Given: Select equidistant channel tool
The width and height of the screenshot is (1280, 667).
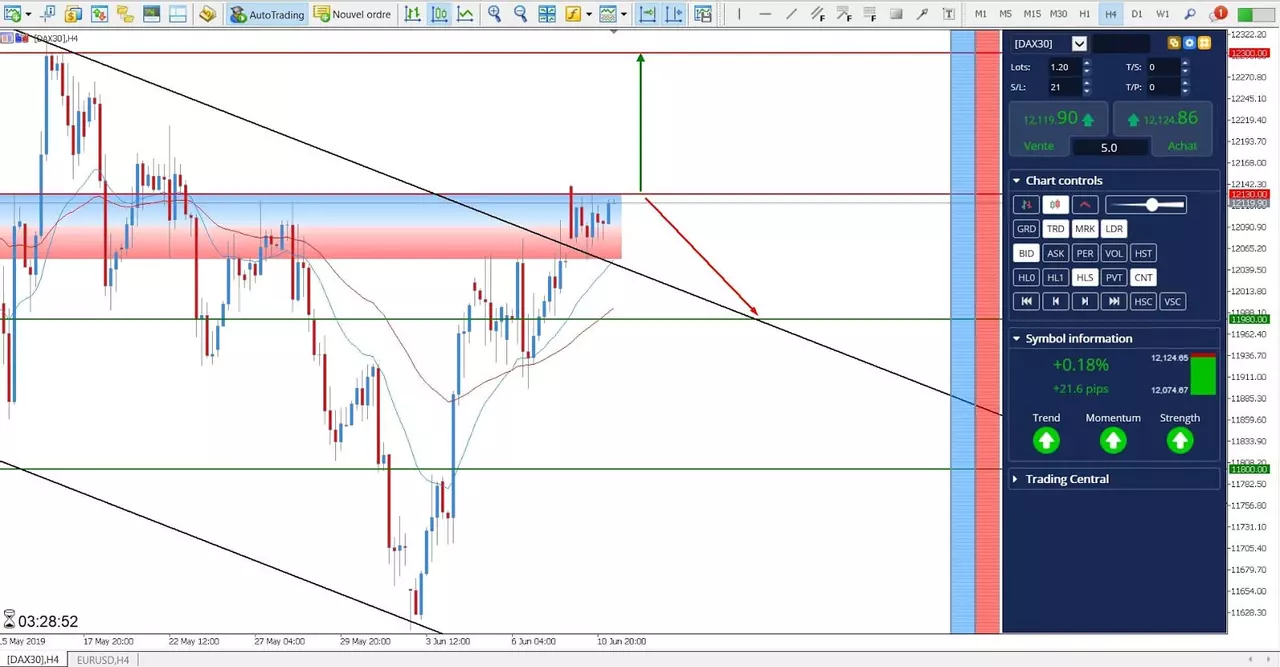Looking at the screenshot, I should (x=817, y=14).
